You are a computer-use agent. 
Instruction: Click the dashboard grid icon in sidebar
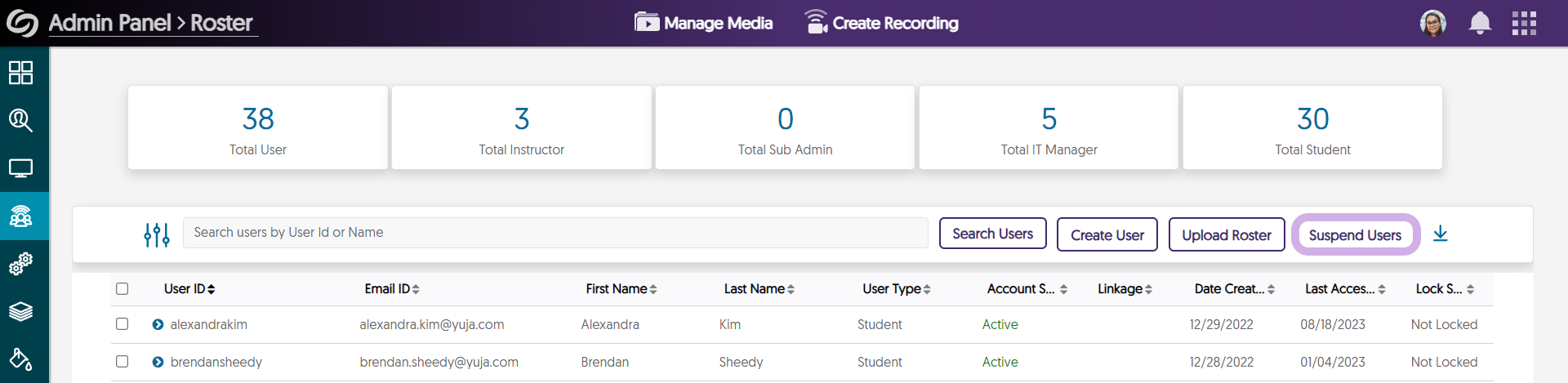click(x=20, y=73)
